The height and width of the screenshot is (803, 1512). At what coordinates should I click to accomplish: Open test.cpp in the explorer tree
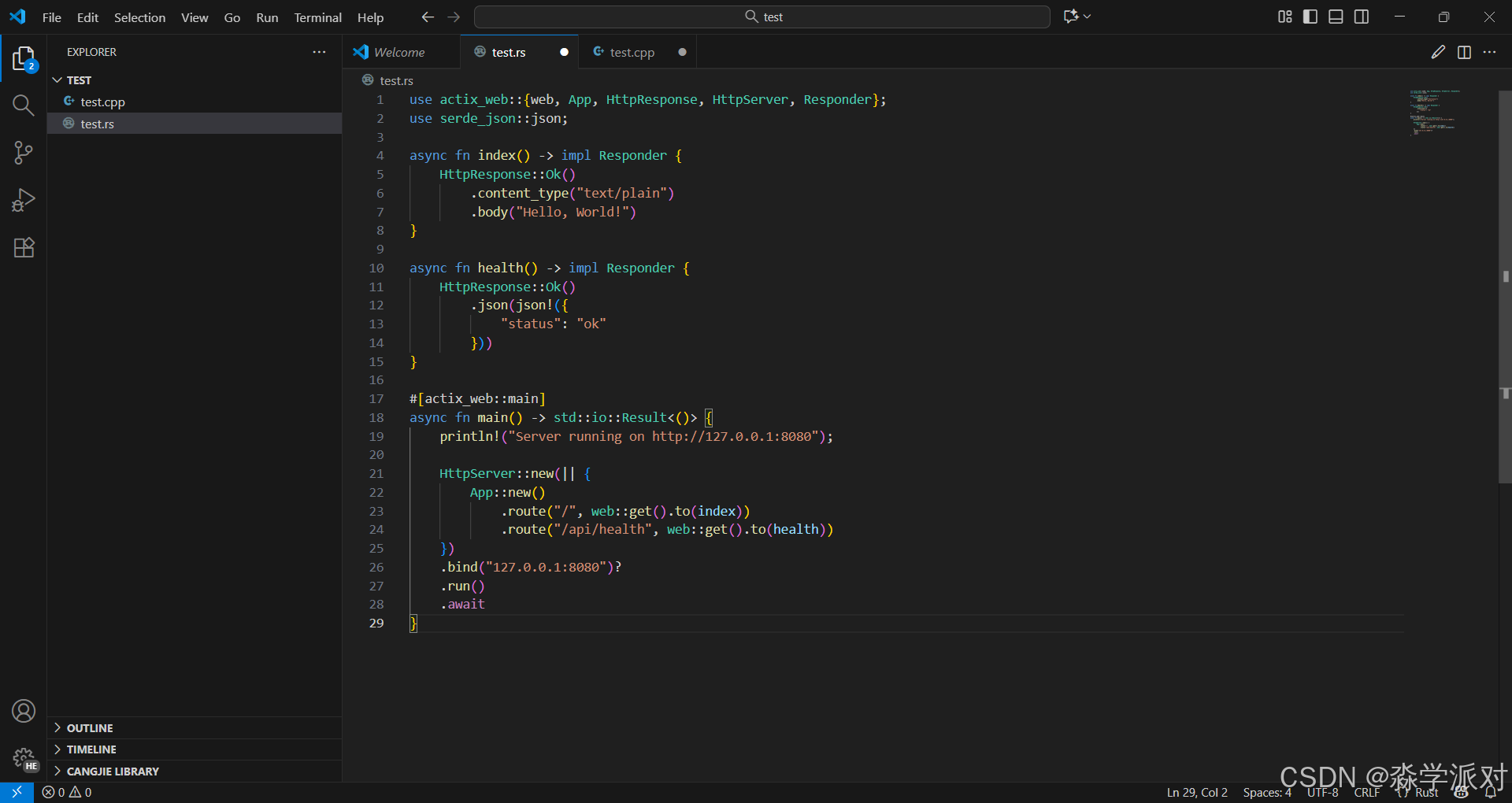click(x=195, y=102)
